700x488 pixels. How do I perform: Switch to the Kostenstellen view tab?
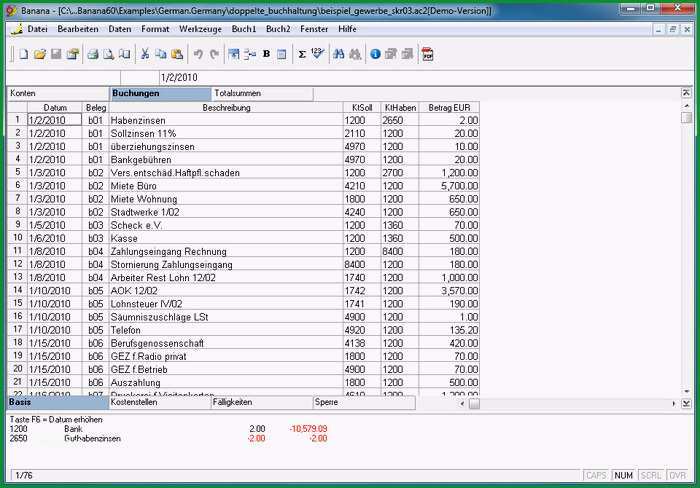(160, 402)
